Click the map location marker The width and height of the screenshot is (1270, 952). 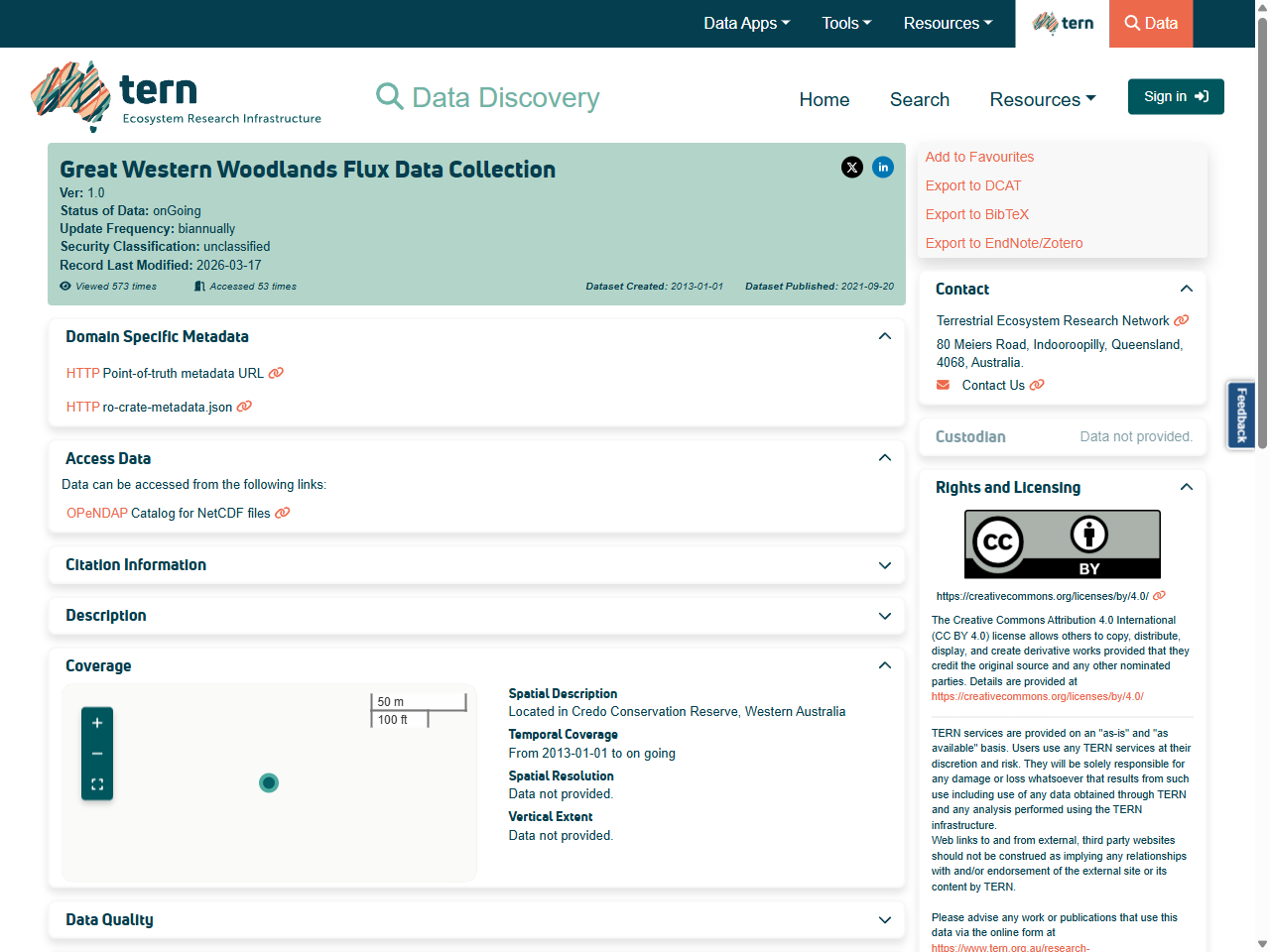(269, 782)
